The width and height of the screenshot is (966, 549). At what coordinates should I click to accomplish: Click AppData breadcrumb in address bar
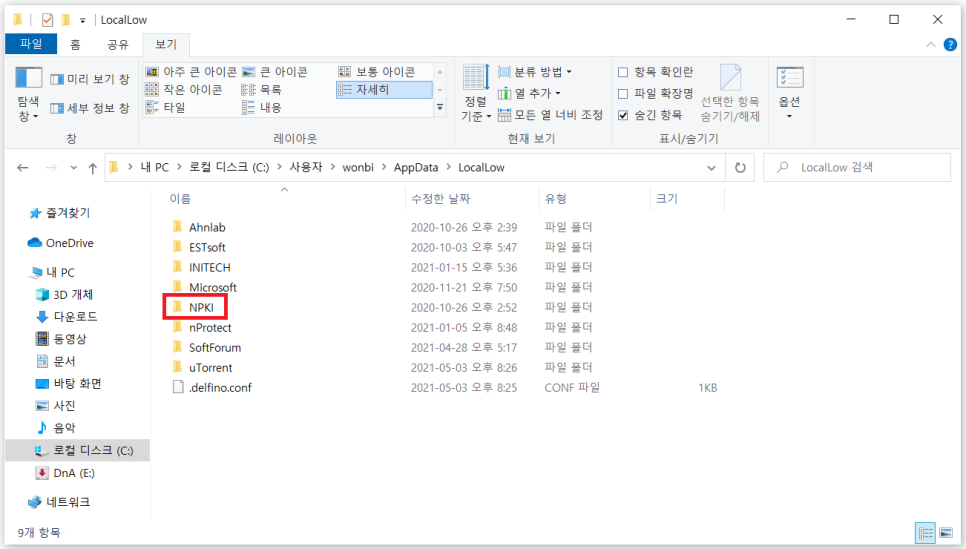[x=416, y=168]
